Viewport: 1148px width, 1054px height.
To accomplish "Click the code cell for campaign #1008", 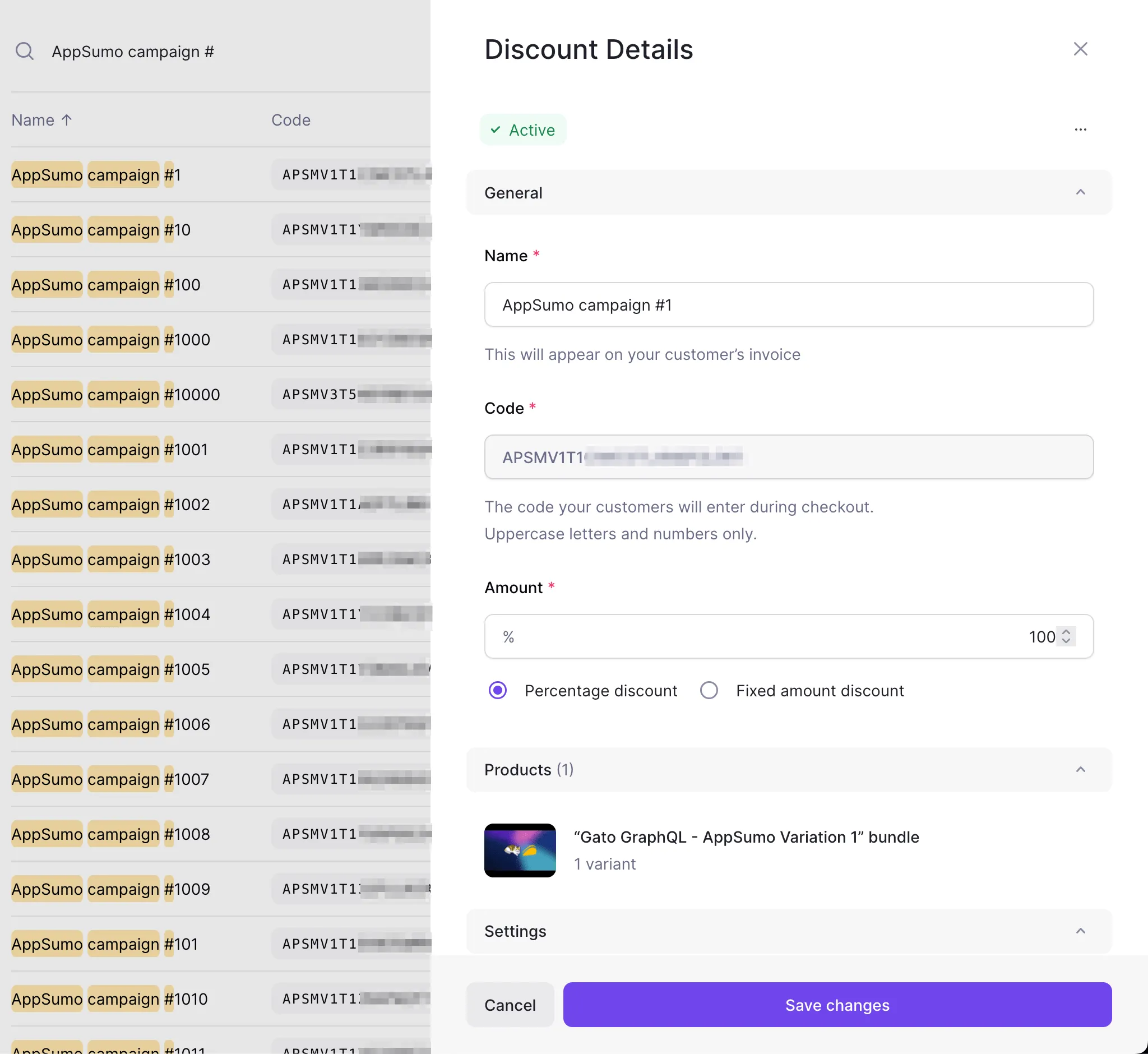I will coord(351,834).
